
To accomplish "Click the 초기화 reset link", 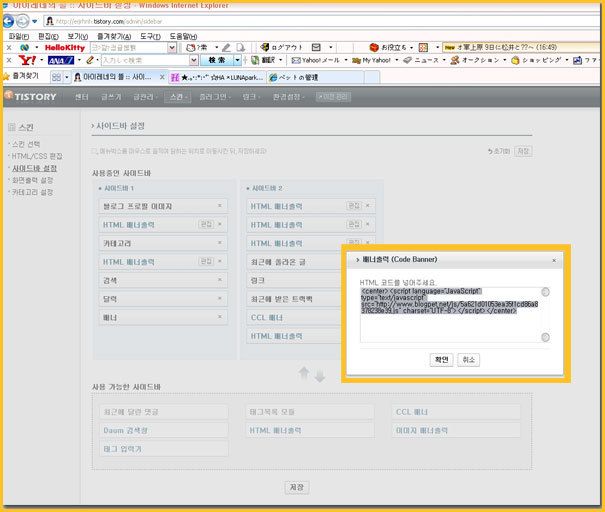I will [x=499, y=151].
